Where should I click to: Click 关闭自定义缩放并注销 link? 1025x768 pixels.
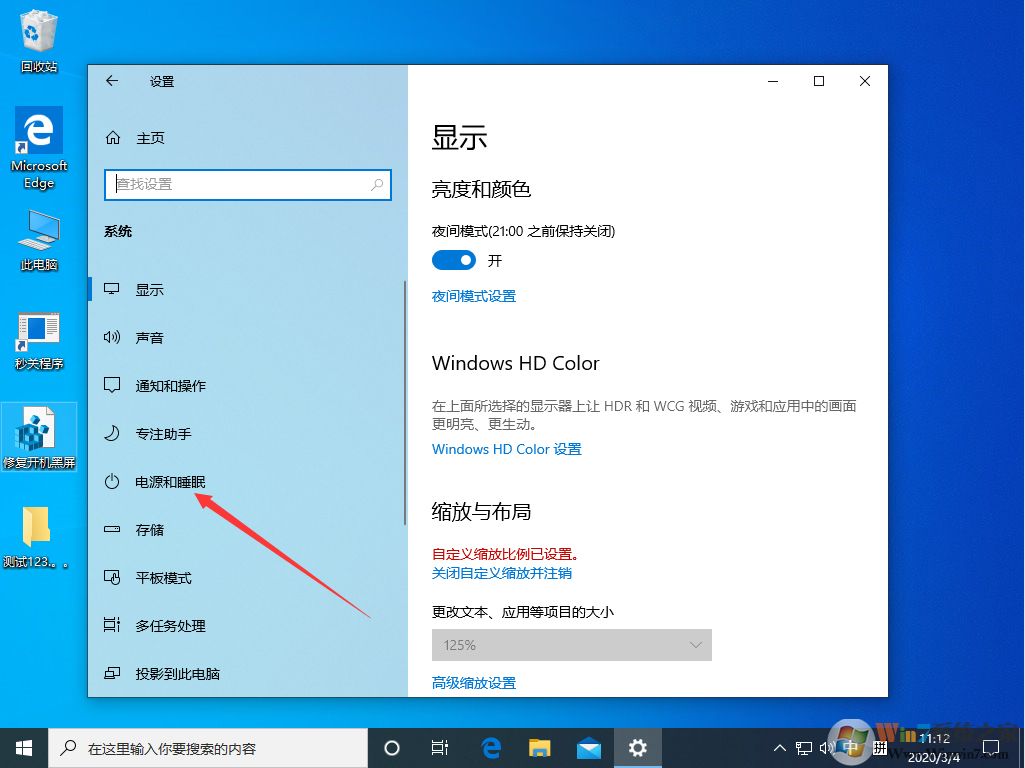[501, 572]
